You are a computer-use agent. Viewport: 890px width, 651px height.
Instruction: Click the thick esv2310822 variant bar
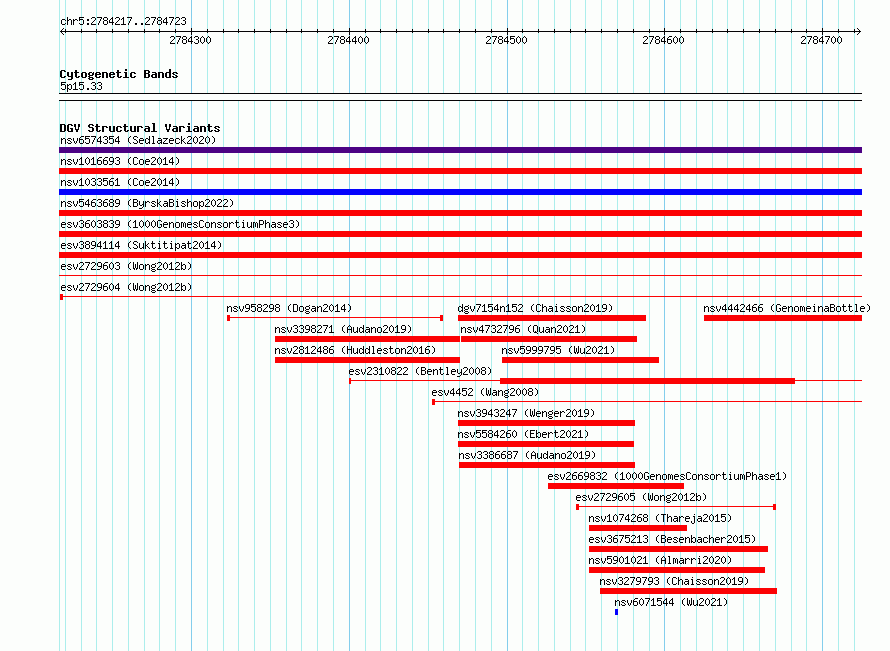(647, 381)
